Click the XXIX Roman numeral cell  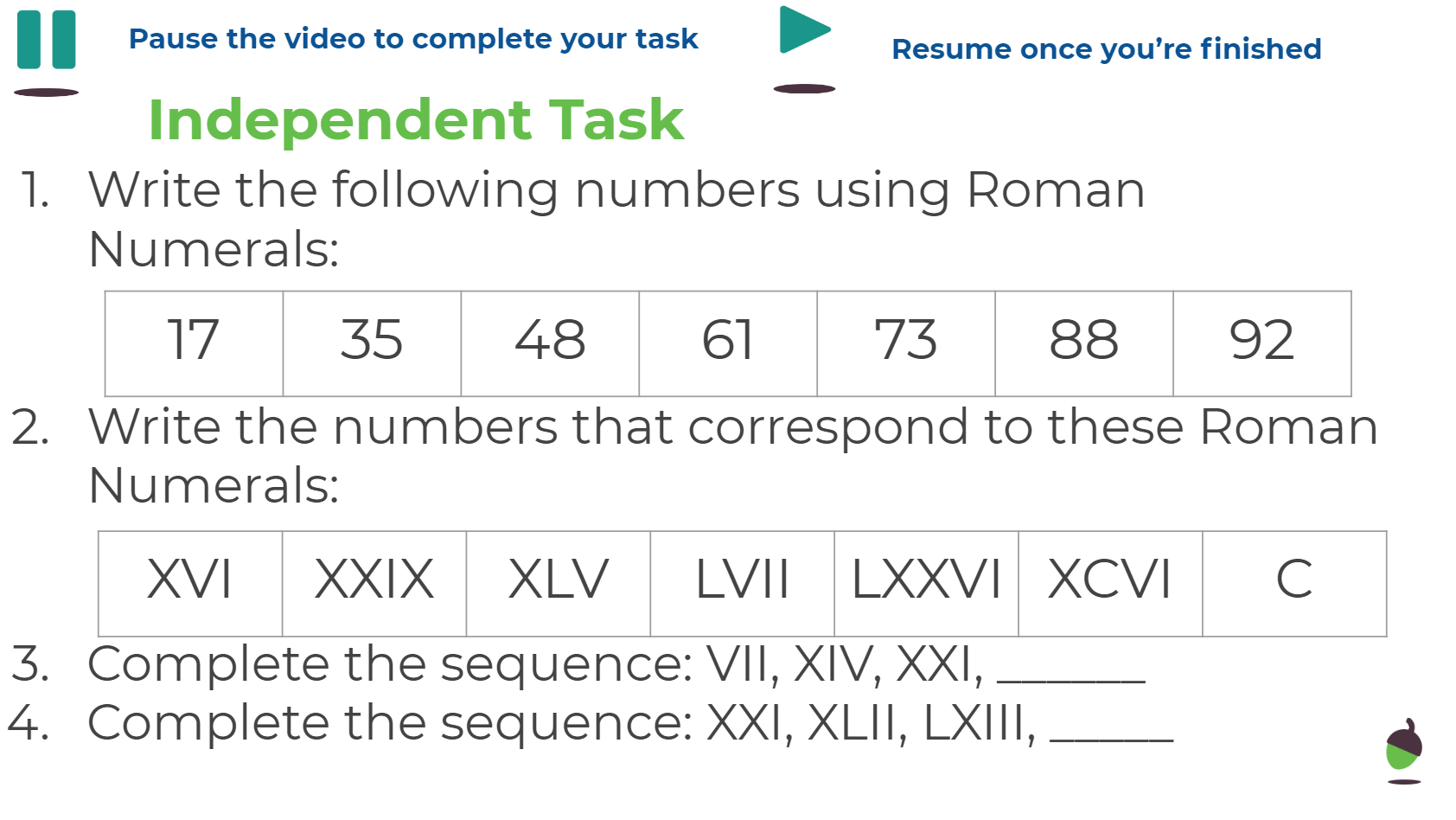click(x=374, y=584)
